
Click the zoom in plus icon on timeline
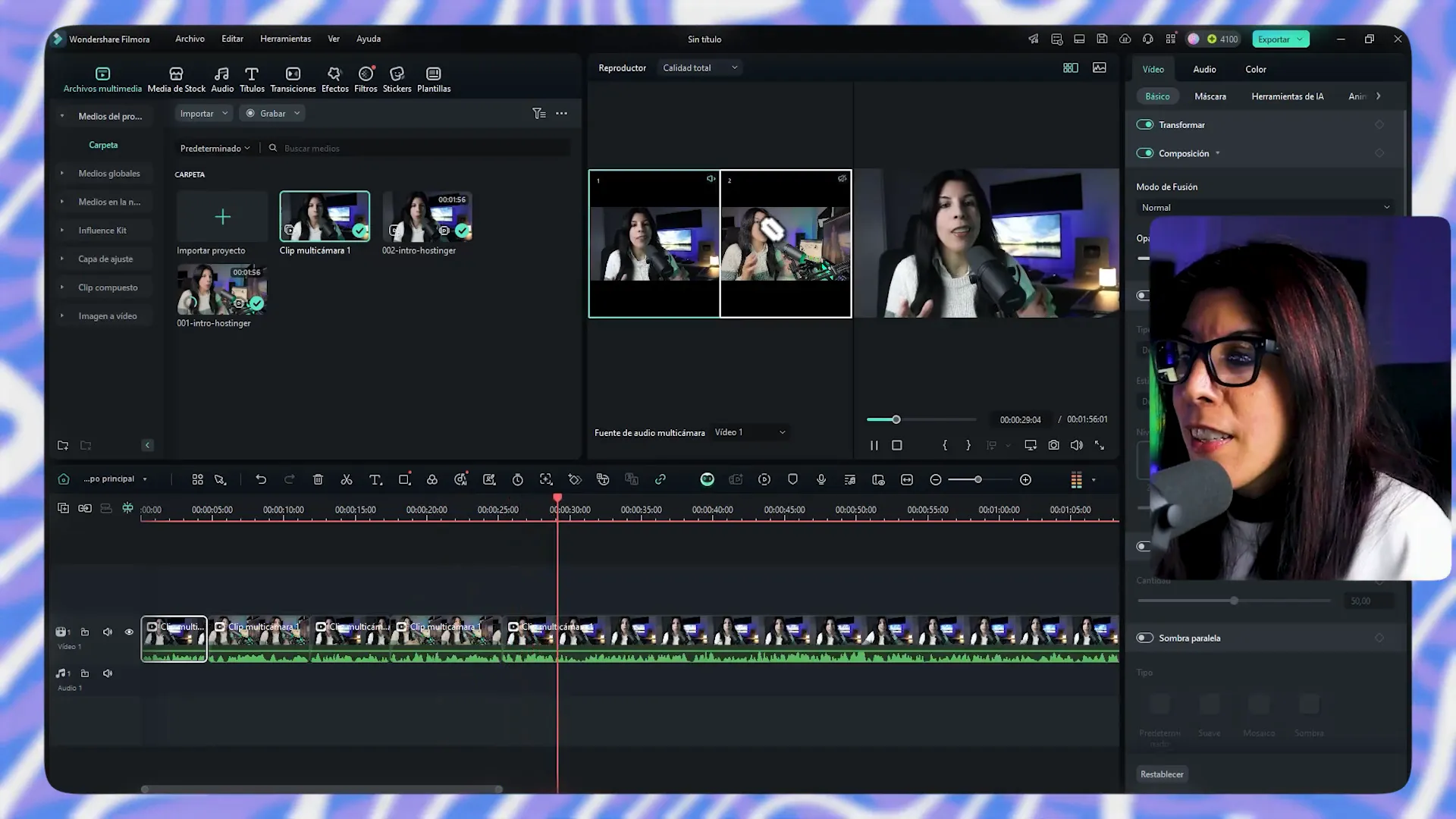tap(1025, 479)
